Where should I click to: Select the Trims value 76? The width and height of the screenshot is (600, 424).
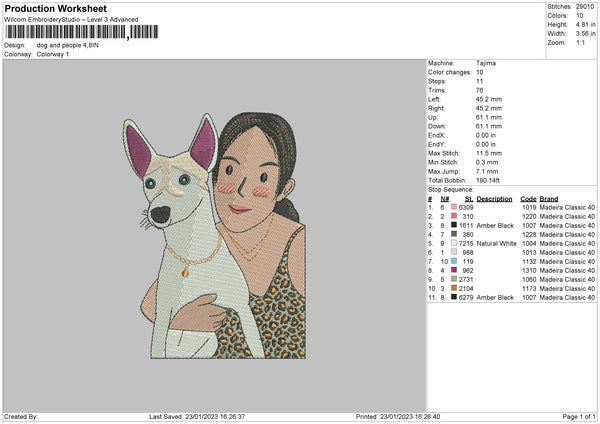click(x=479, y=90)
